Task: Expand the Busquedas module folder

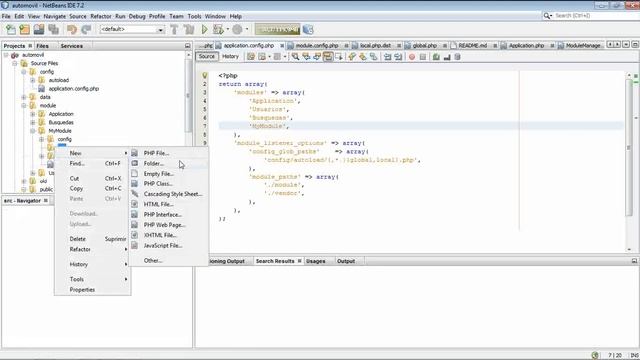Action: point(33,122)
